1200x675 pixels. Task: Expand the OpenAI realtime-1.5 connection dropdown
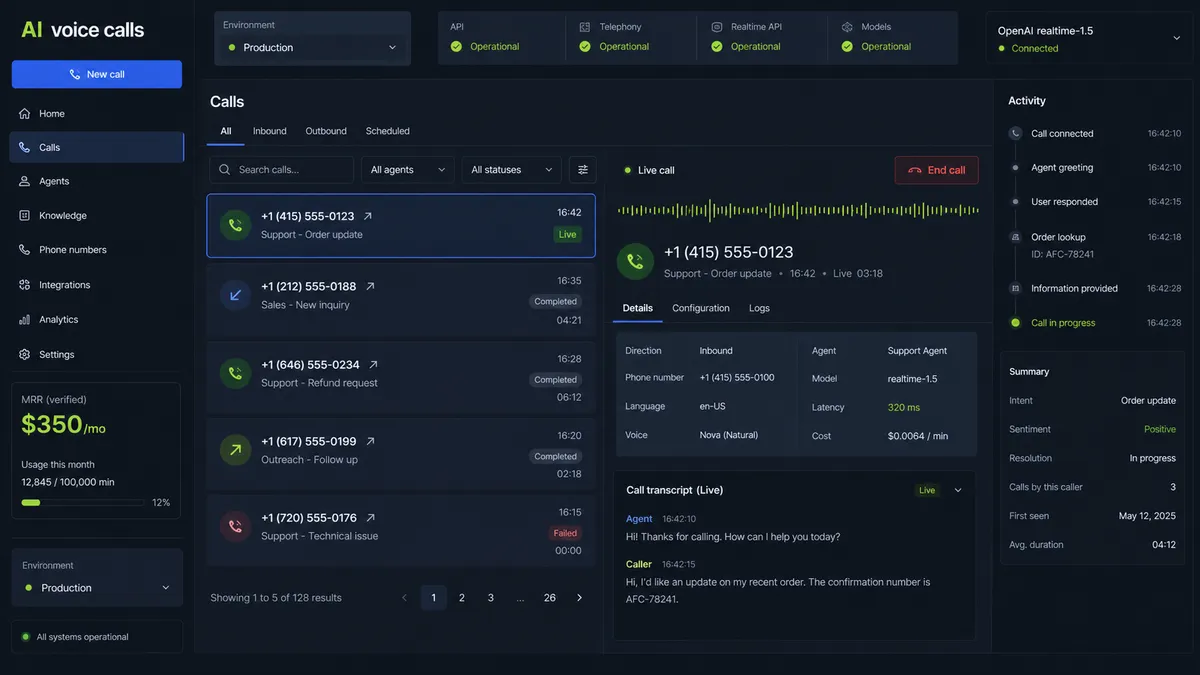(1176, 38)
